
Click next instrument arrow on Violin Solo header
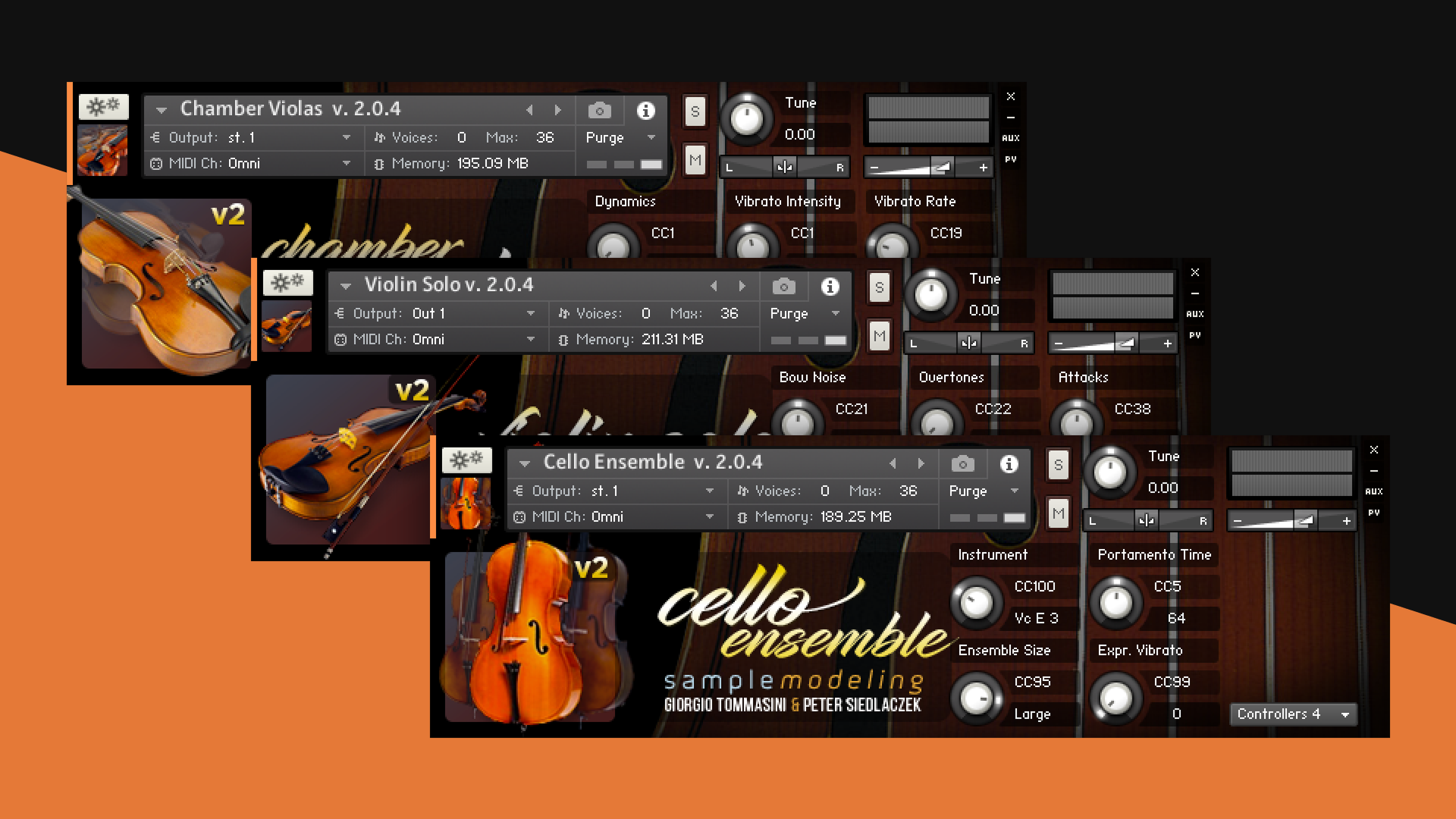(x=742, y=286)
